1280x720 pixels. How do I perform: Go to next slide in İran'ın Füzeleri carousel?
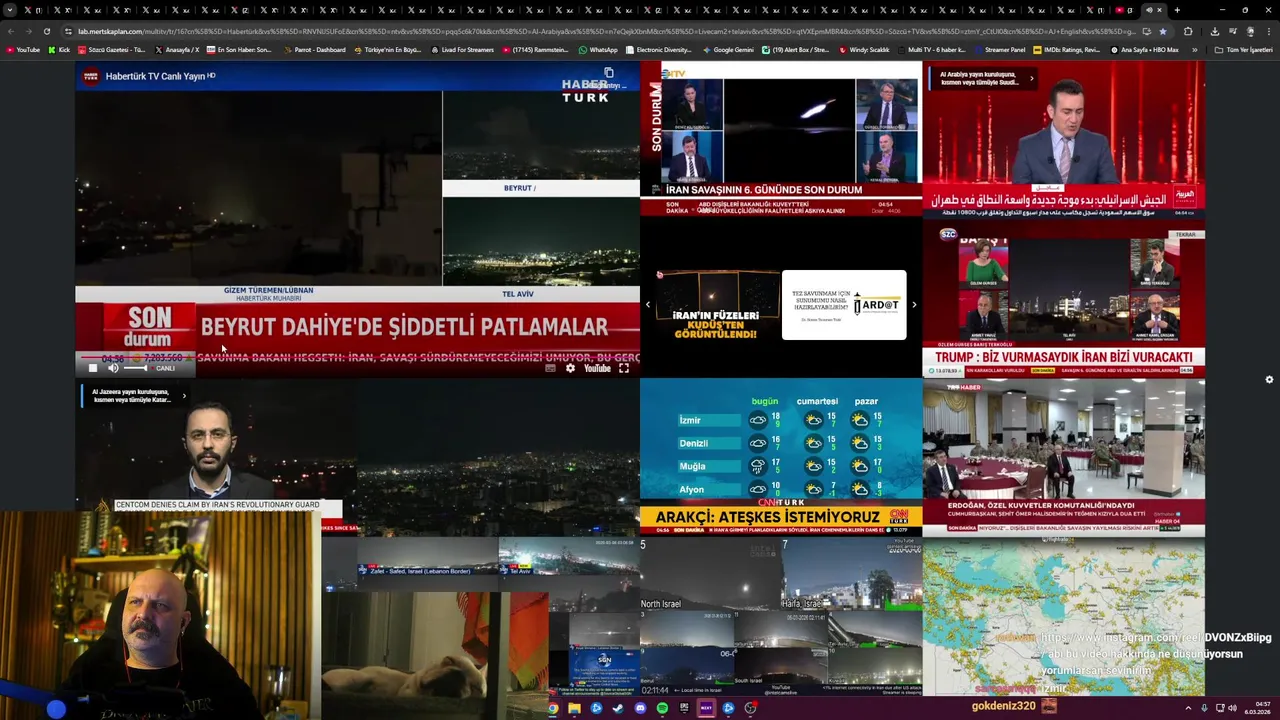click(913, 305)
